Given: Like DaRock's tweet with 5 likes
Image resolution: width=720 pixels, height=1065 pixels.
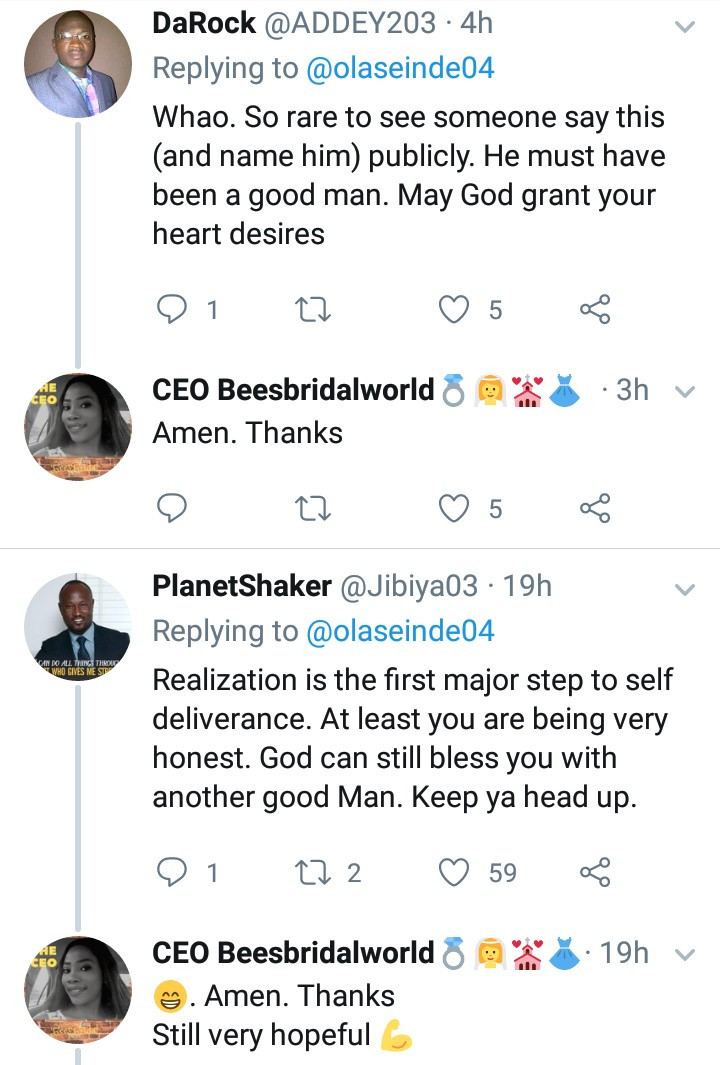Looking at the screenshot, I should click(456, 310).
